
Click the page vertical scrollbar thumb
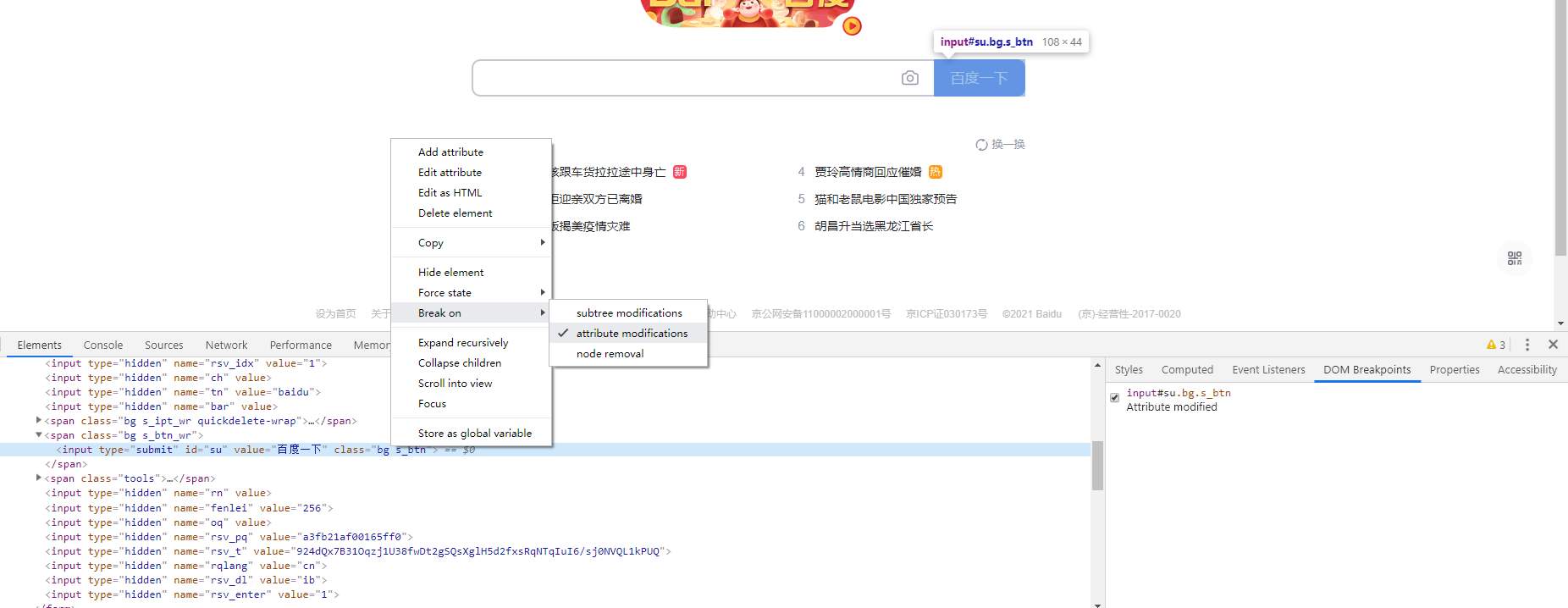click(x=1561, y=127)
